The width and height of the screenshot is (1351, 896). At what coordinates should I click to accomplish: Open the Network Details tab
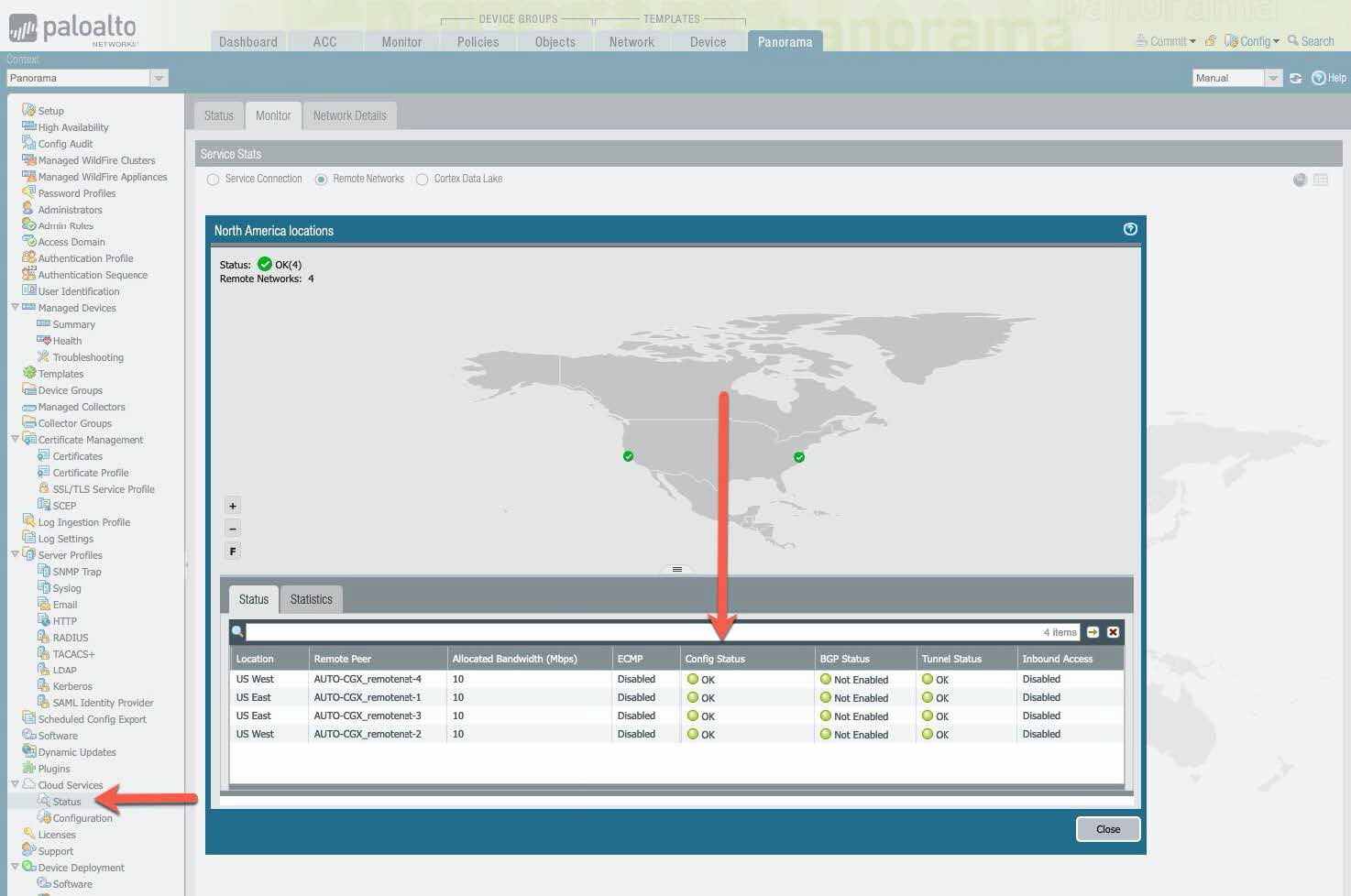349,115
